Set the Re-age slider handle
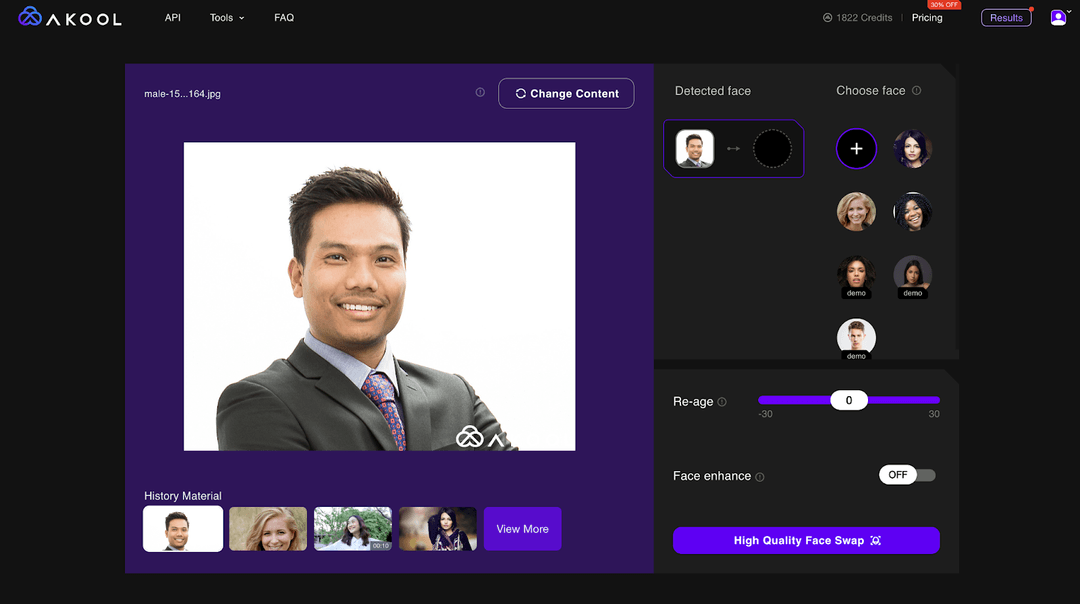The width and height of the screenshot is (1080, 604). coord(848,399)
